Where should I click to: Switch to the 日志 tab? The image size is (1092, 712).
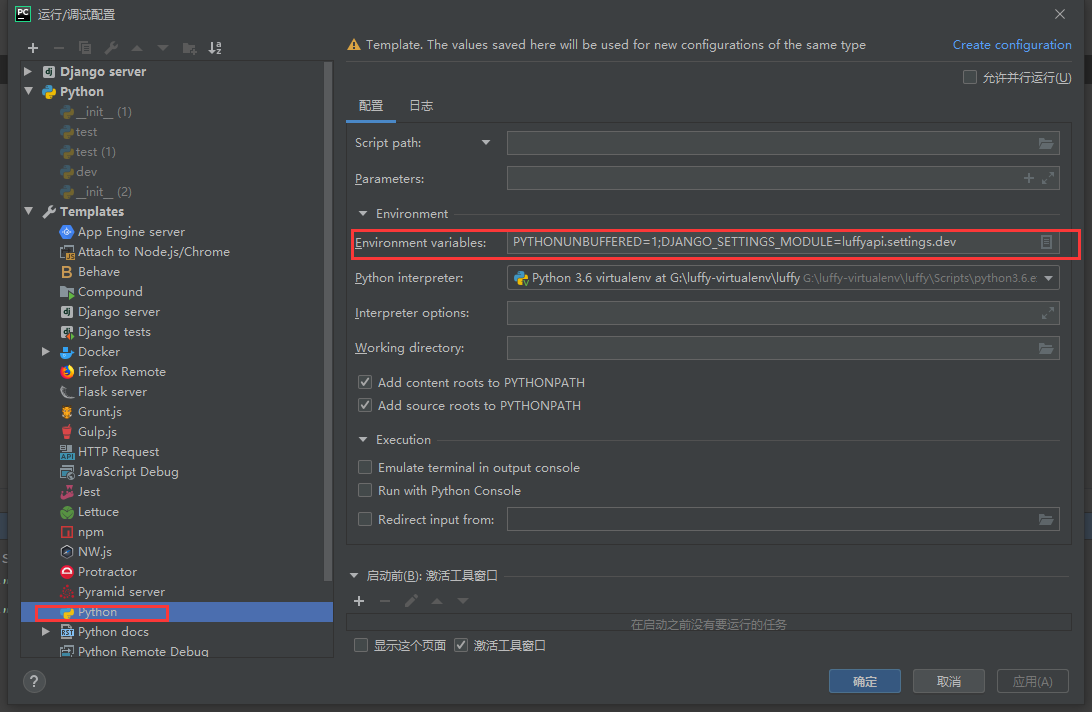click(x=421, y=106)
